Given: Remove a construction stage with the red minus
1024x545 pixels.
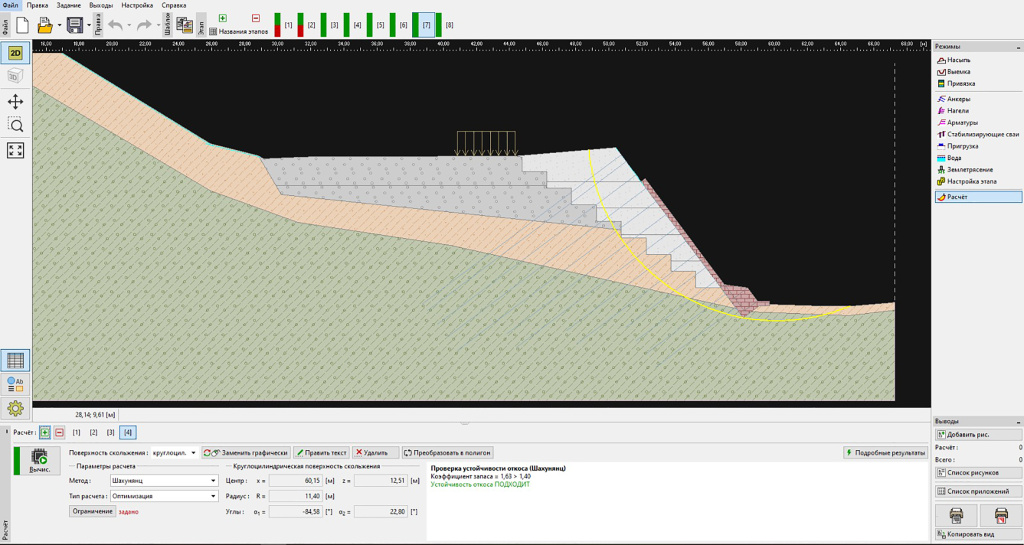Looking at the screenshot, I should pyautogui.click(x=255, y=18).
